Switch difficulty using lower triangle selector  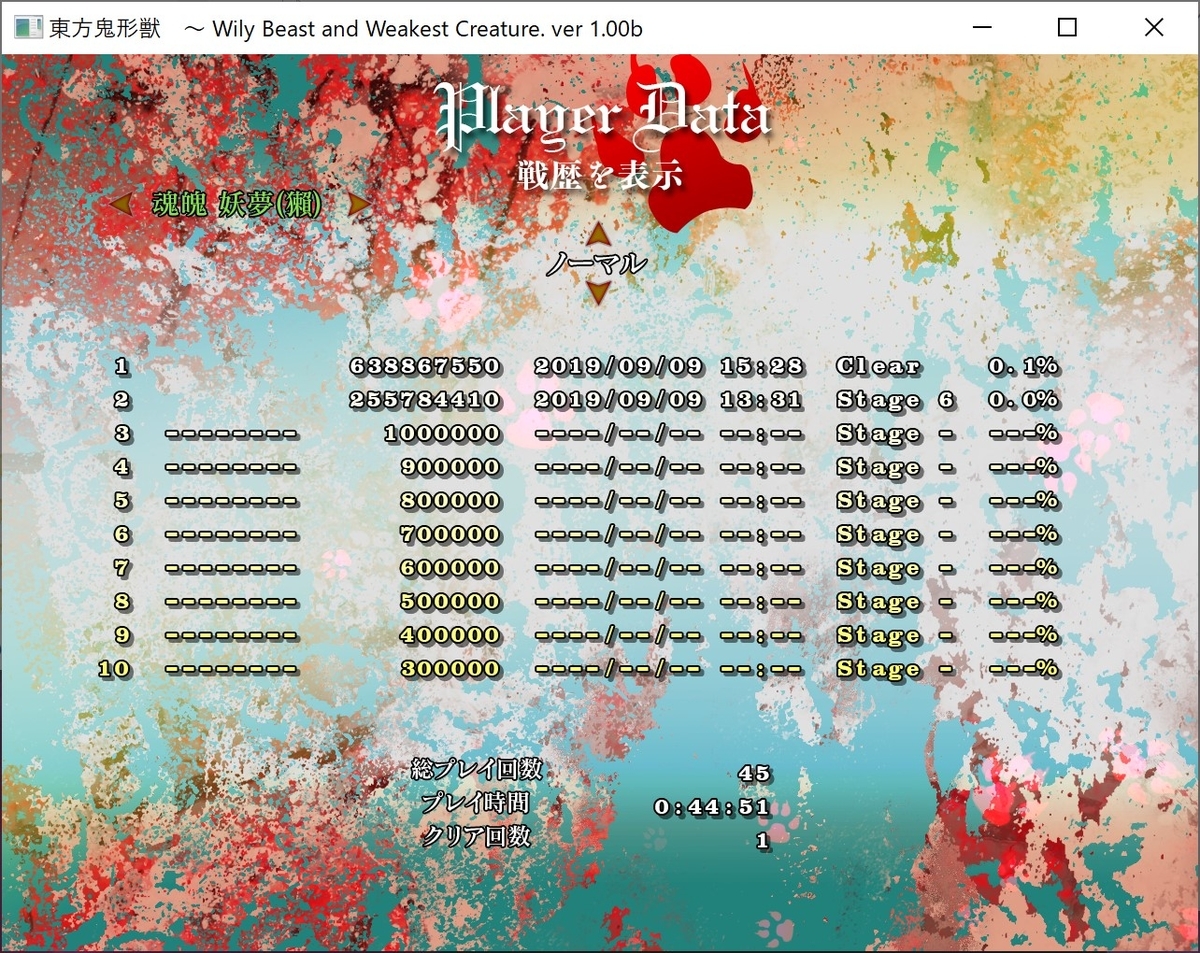[597, 293]
